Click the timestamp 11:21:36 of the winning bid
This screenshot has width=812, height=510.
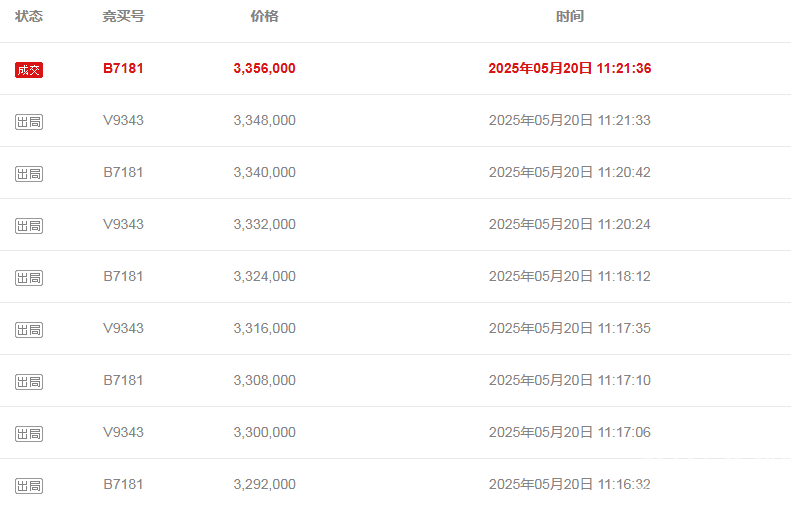pyautogui.click(x=624, y=68)
